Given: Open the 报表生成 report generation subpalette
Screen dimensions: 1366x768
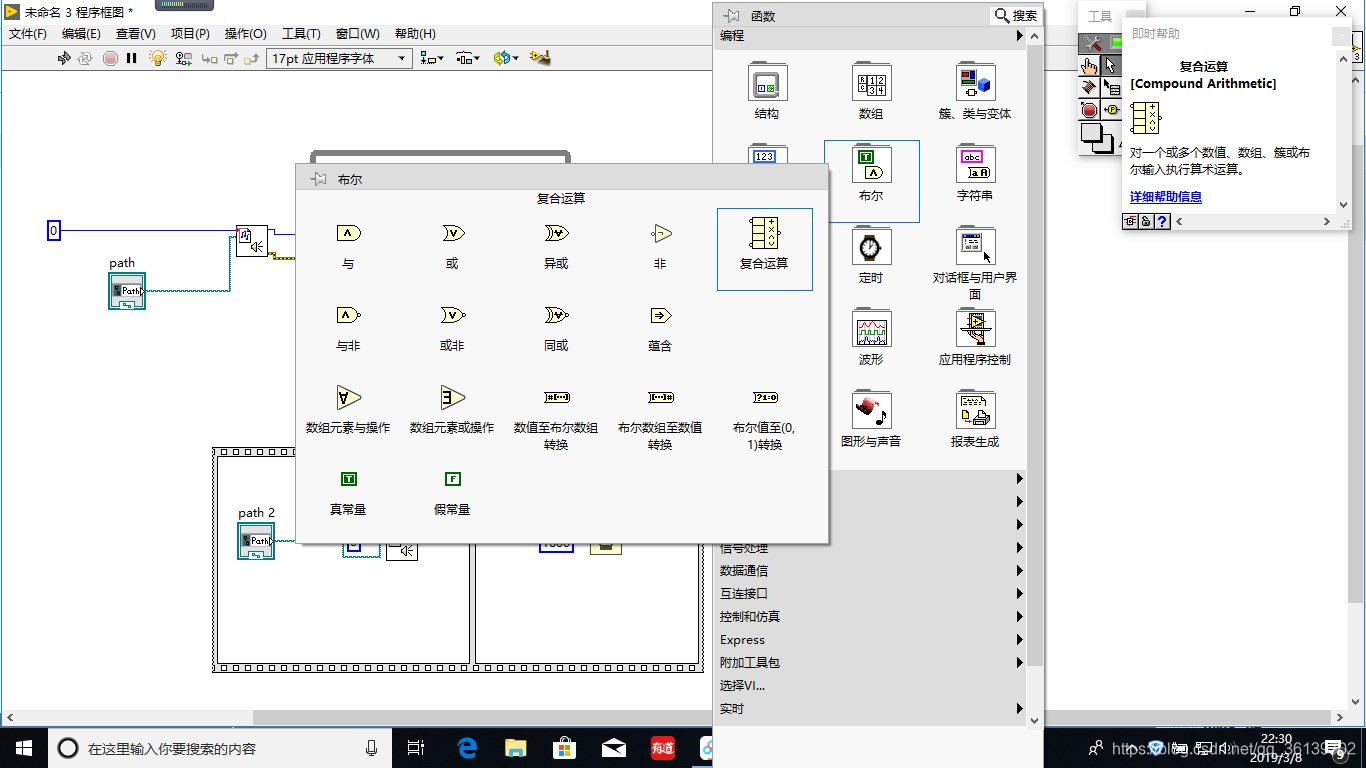Looking at the screenshot, I should pos(975,420).
